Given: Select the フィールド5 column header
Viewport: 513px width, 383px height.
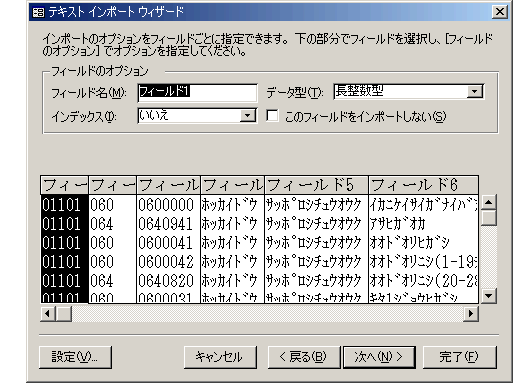Looking at the screenshot, I should [x=316, y=185].
